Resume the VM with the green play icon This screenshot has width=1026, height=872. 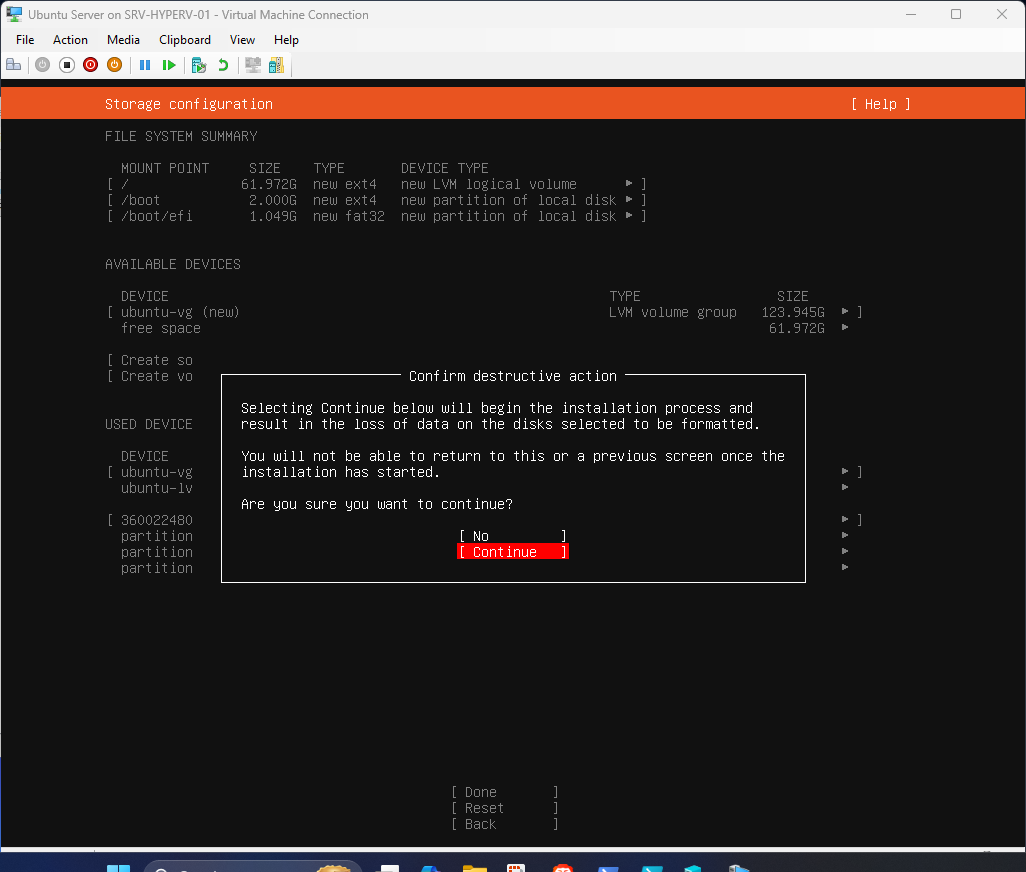coord(170,64)
